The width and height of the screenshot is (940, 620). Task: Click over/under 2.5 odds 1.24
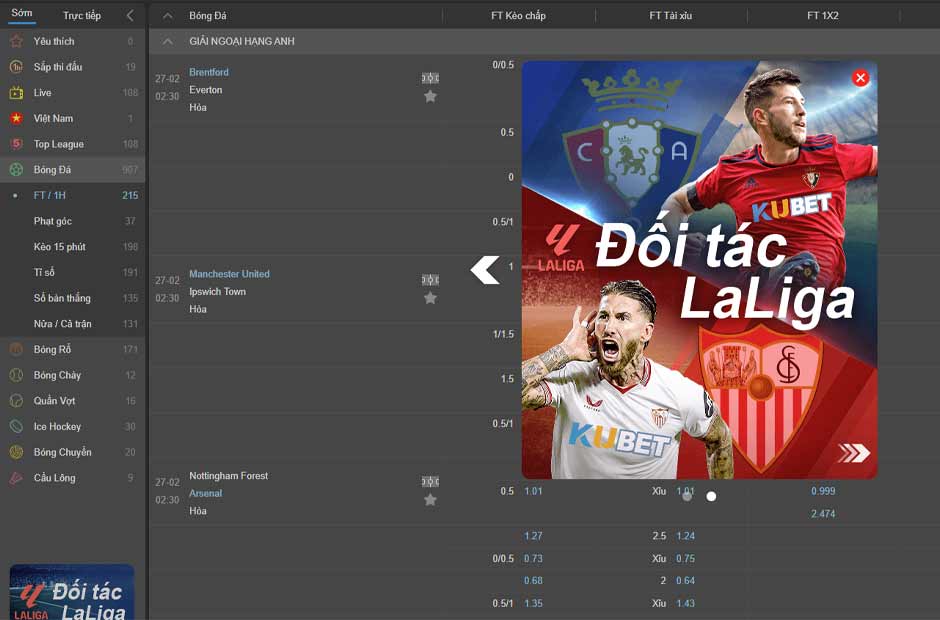pos(685,536)
